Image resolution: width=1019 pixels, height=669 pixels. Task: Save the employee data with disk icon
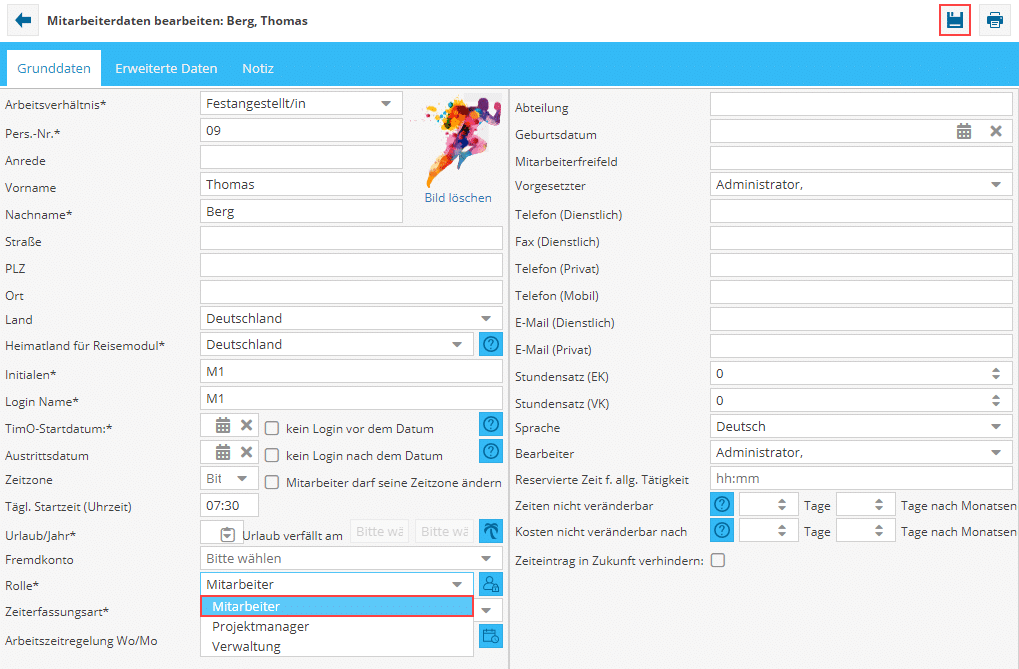pyautogui.click(x=954, y=20)
